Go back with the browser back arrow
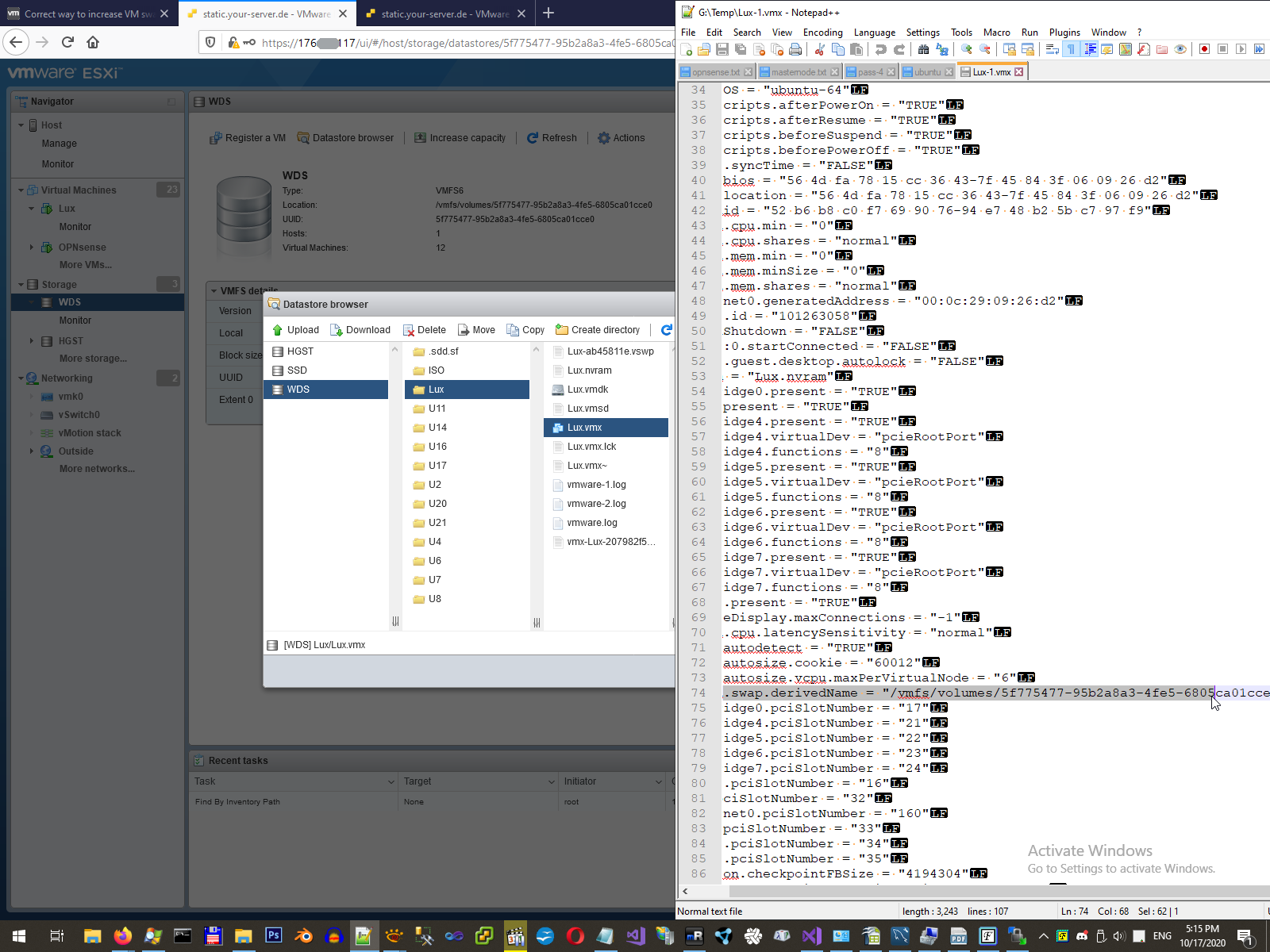 click(x=17, y=42)
